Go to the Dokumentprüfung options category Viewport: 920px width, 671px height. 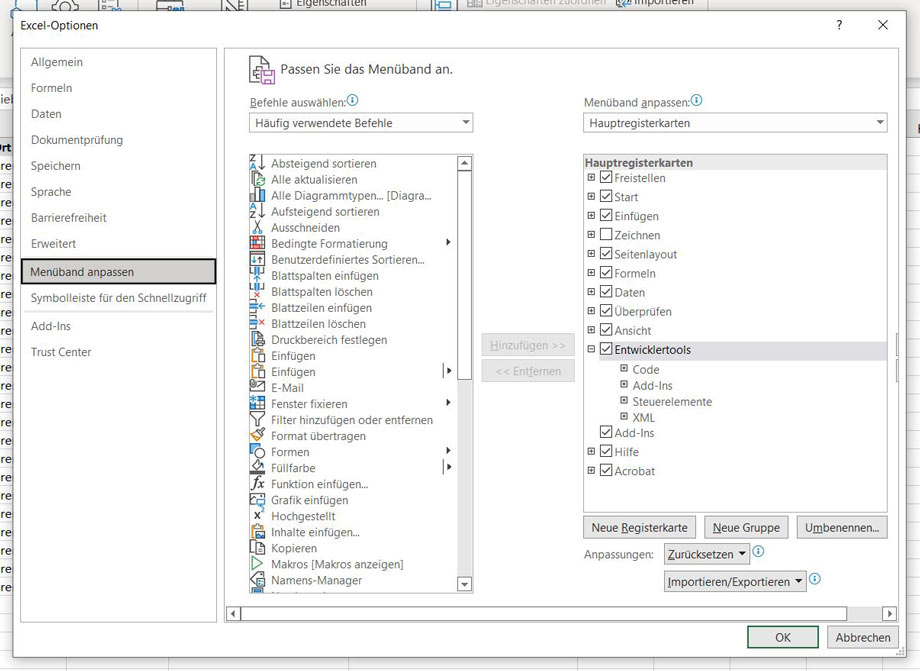coord(119,140)
